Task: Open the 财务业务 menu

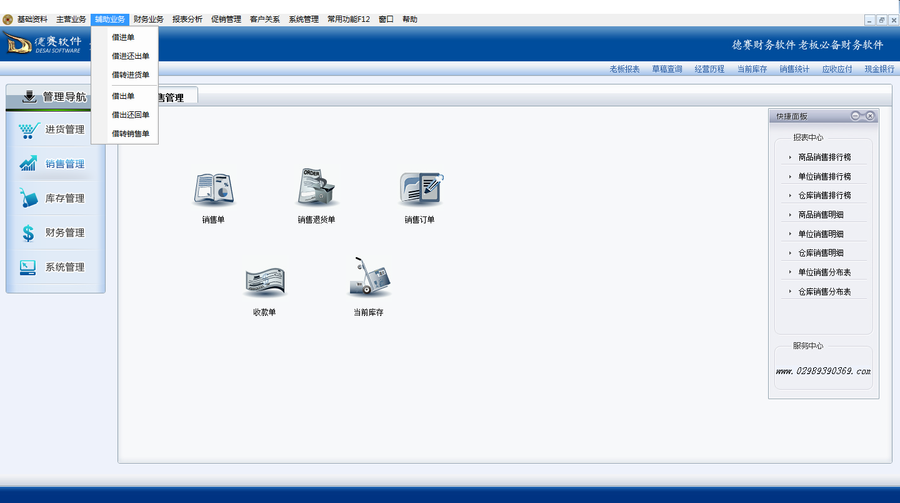Action: click(149, 20)
